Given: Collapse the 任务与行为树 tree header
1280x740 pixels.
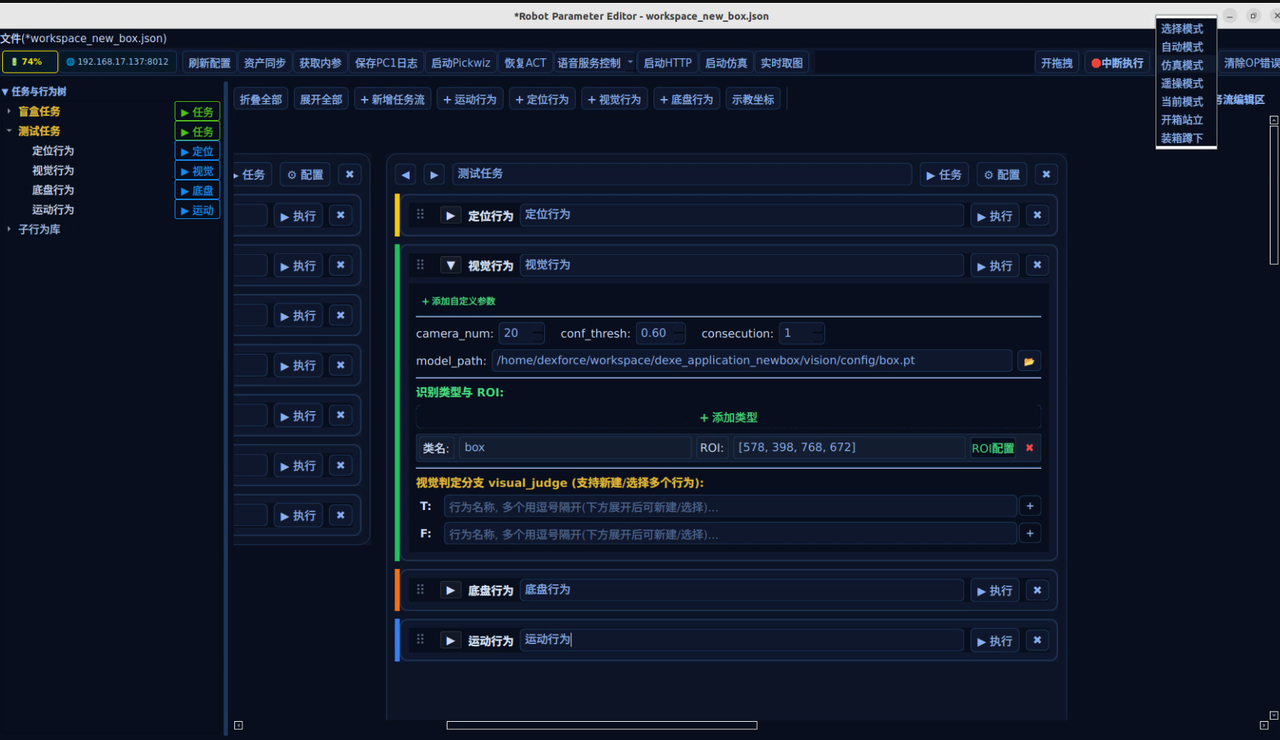Looking at the screenshot, I should tap(5, 92).
